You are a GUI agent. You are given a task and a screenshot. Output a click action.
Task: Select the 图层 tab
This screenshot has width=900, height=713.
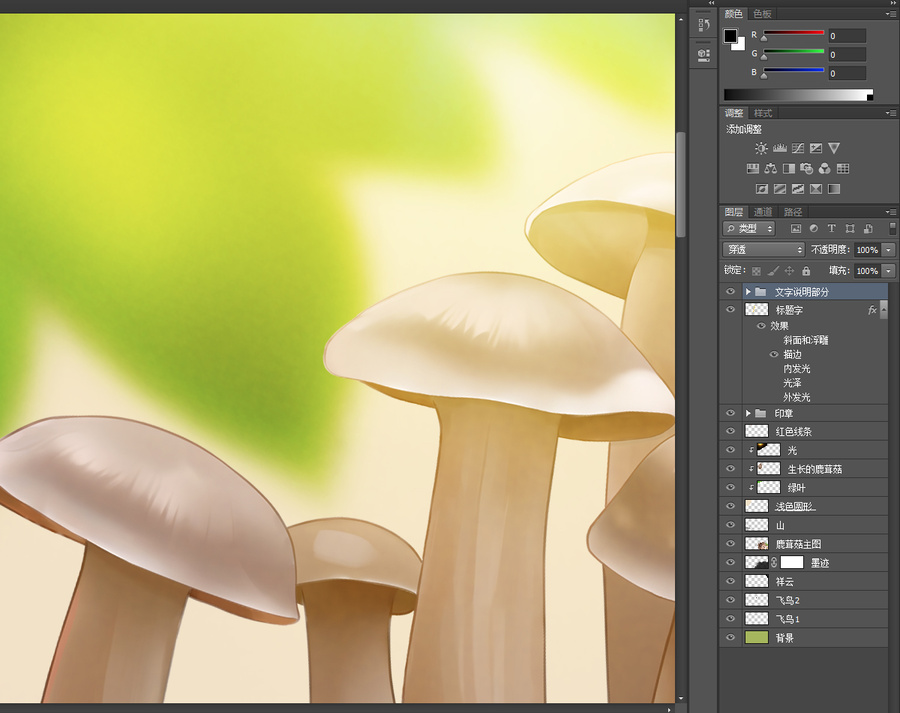[x=734, y=212]
